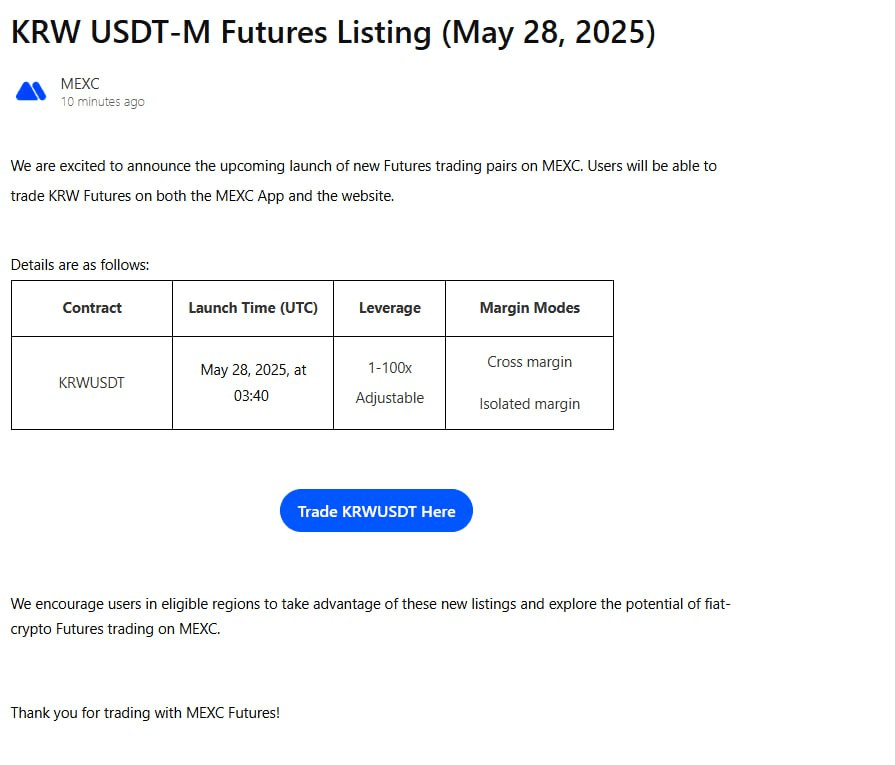Select the Leverage column header
The height and width of the screenshot is (765, 895).
click(x=390, y=308)
